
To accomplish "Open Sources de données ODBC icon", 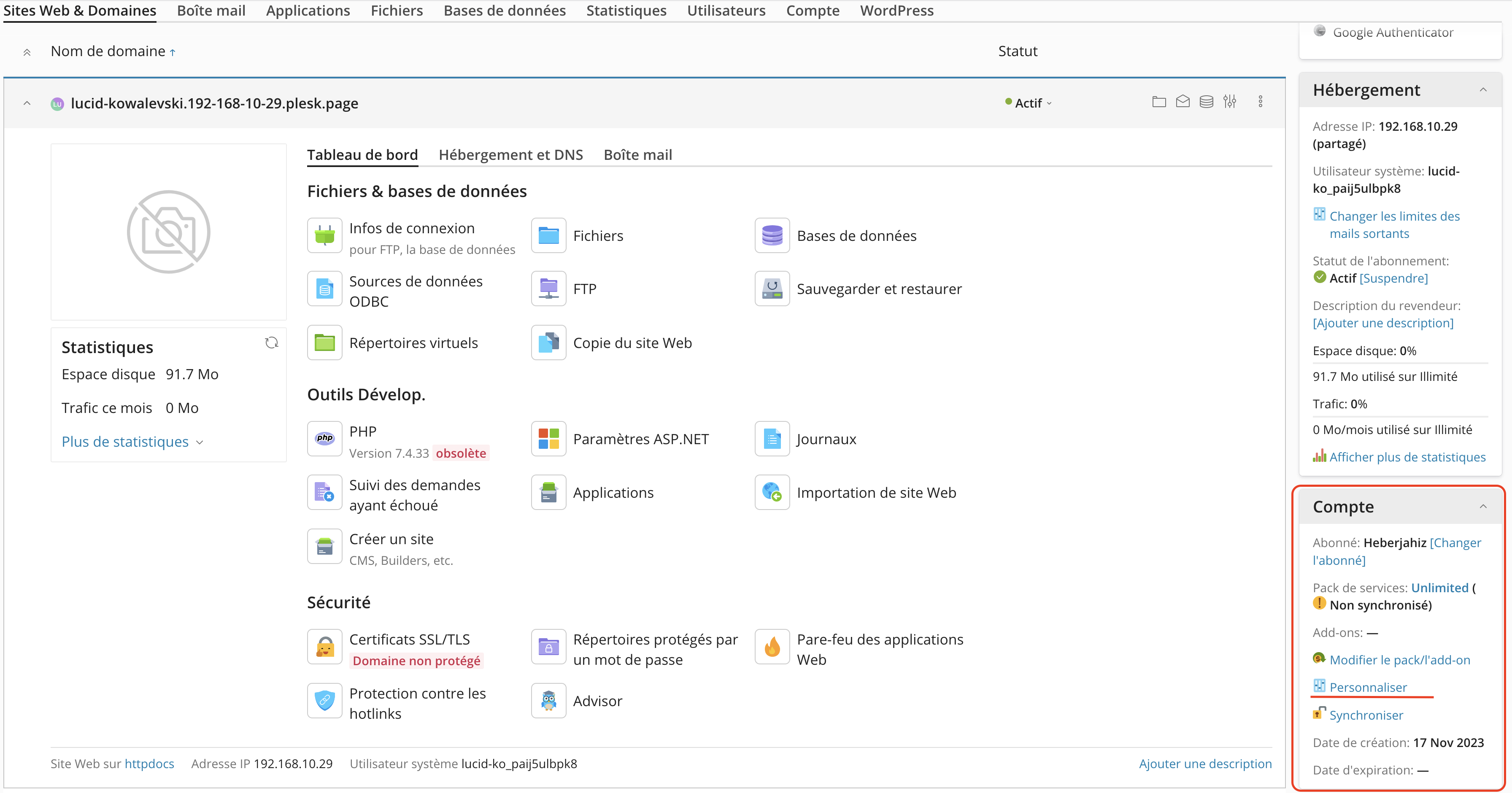I will (x=324, y=289).
